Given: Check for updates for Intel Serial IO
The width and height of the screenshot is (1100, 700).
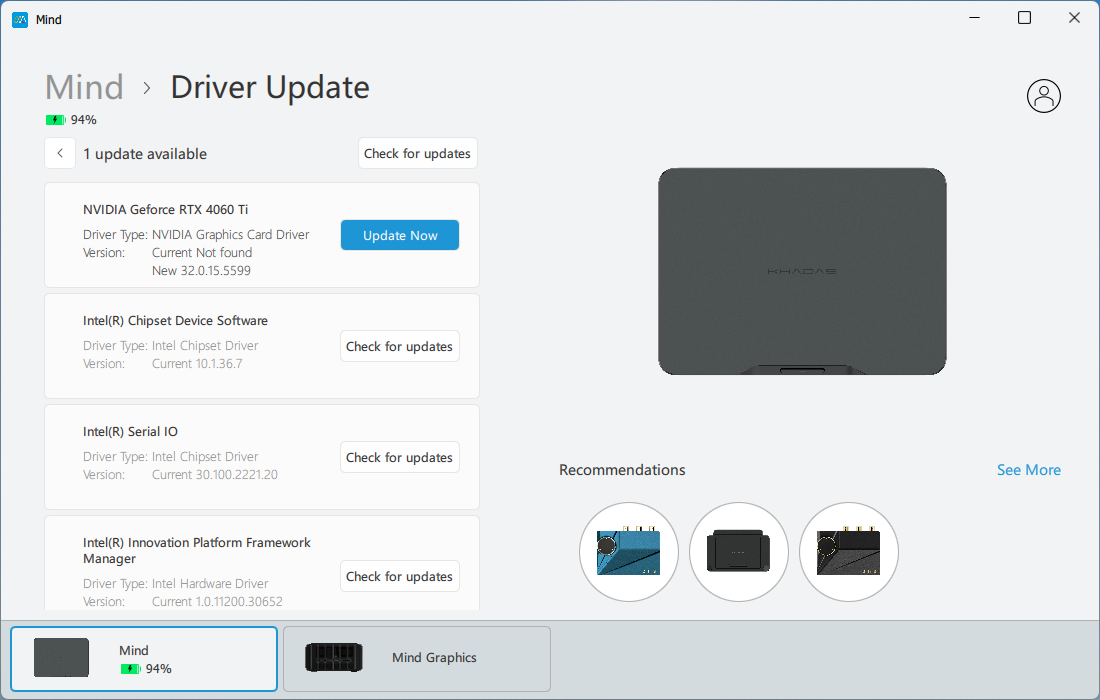Looking at the screenshot, I should coord(400,457).
